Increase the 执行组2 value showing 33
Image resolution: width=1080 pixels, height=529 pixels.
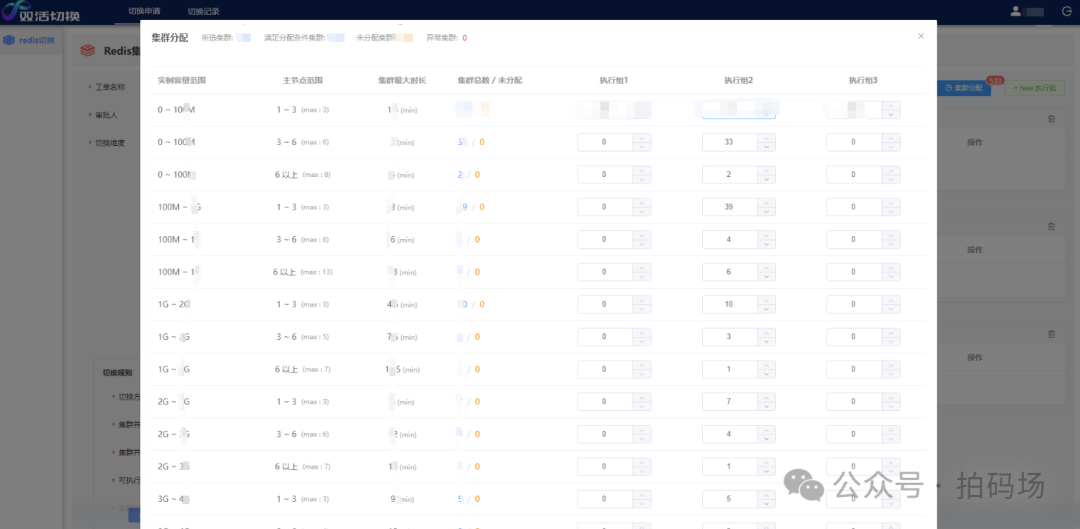click(767, 138)
